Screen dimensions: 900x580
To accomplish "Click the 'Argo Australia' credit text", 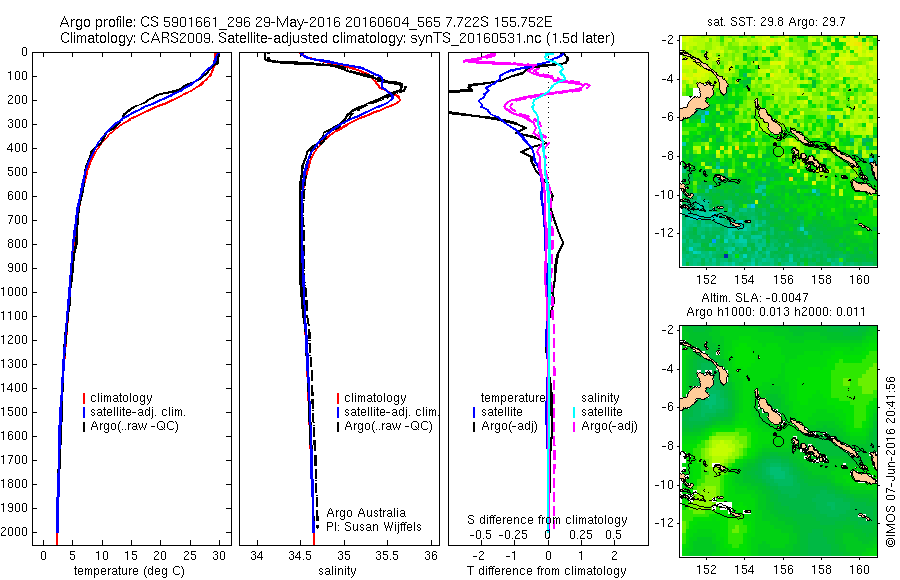I will coord(366,512).
